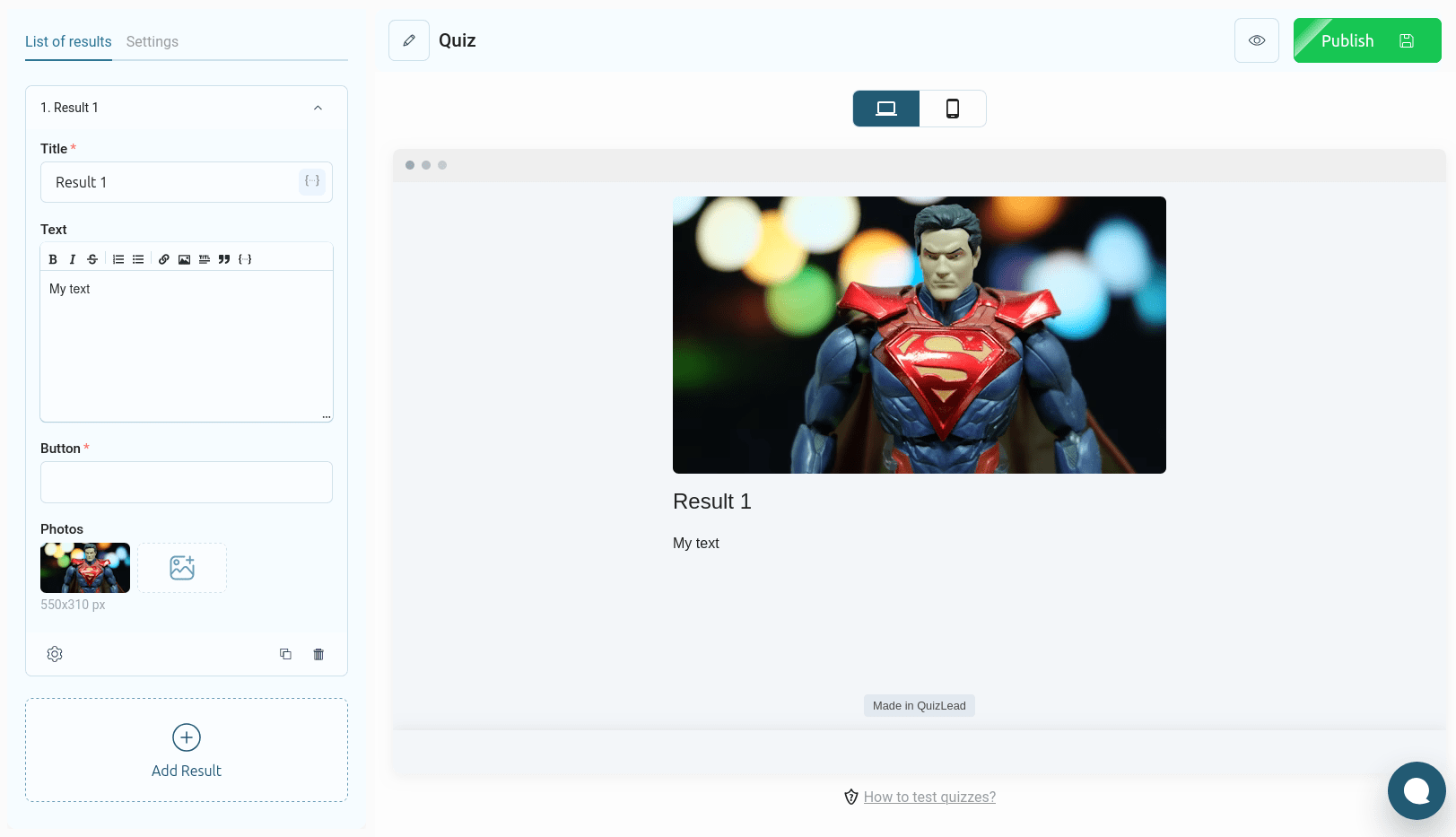Switch preview to mobile view

(x=953, y=109)
